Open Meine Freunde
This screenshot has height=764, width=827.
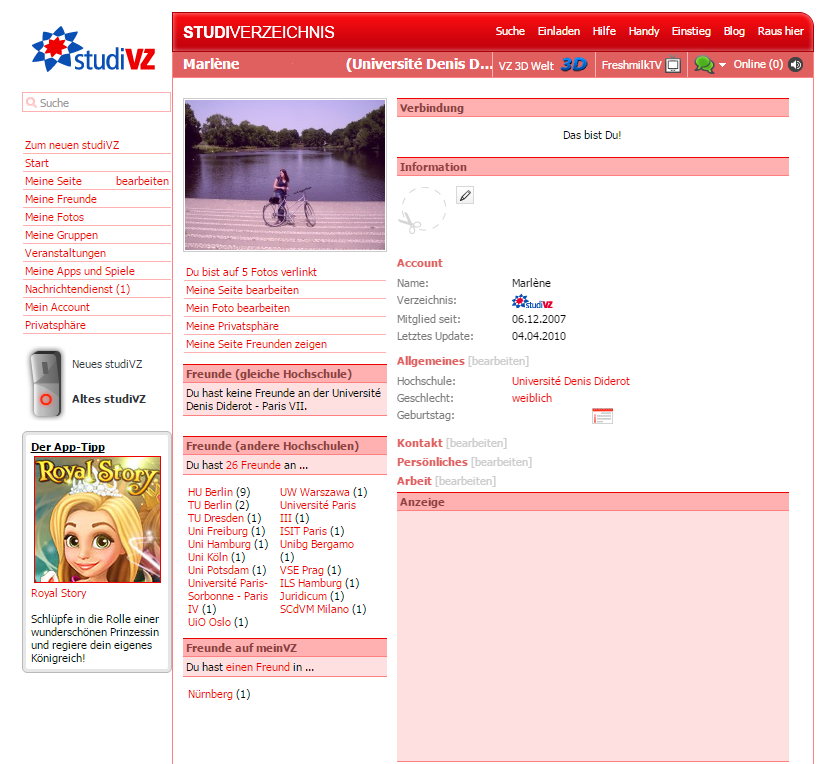(61, 199)
